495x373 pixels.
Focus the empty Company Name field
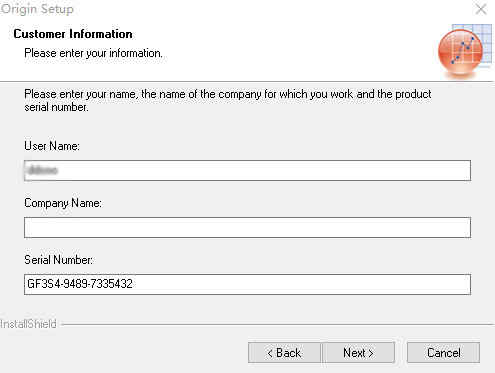[247, 228]
